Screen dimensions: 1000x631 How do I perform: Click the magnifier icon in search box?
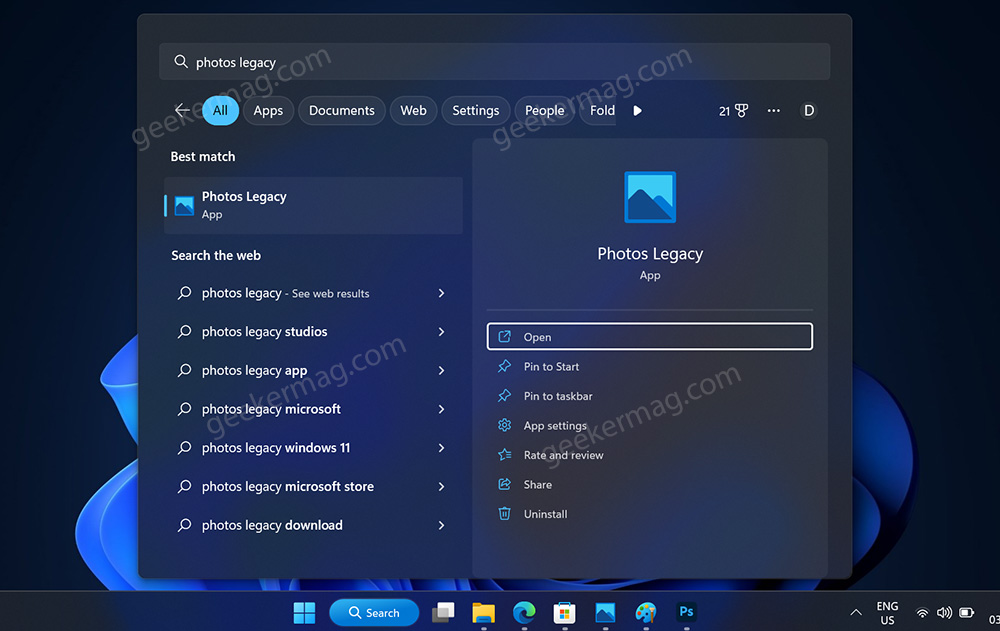pos(181,62)
